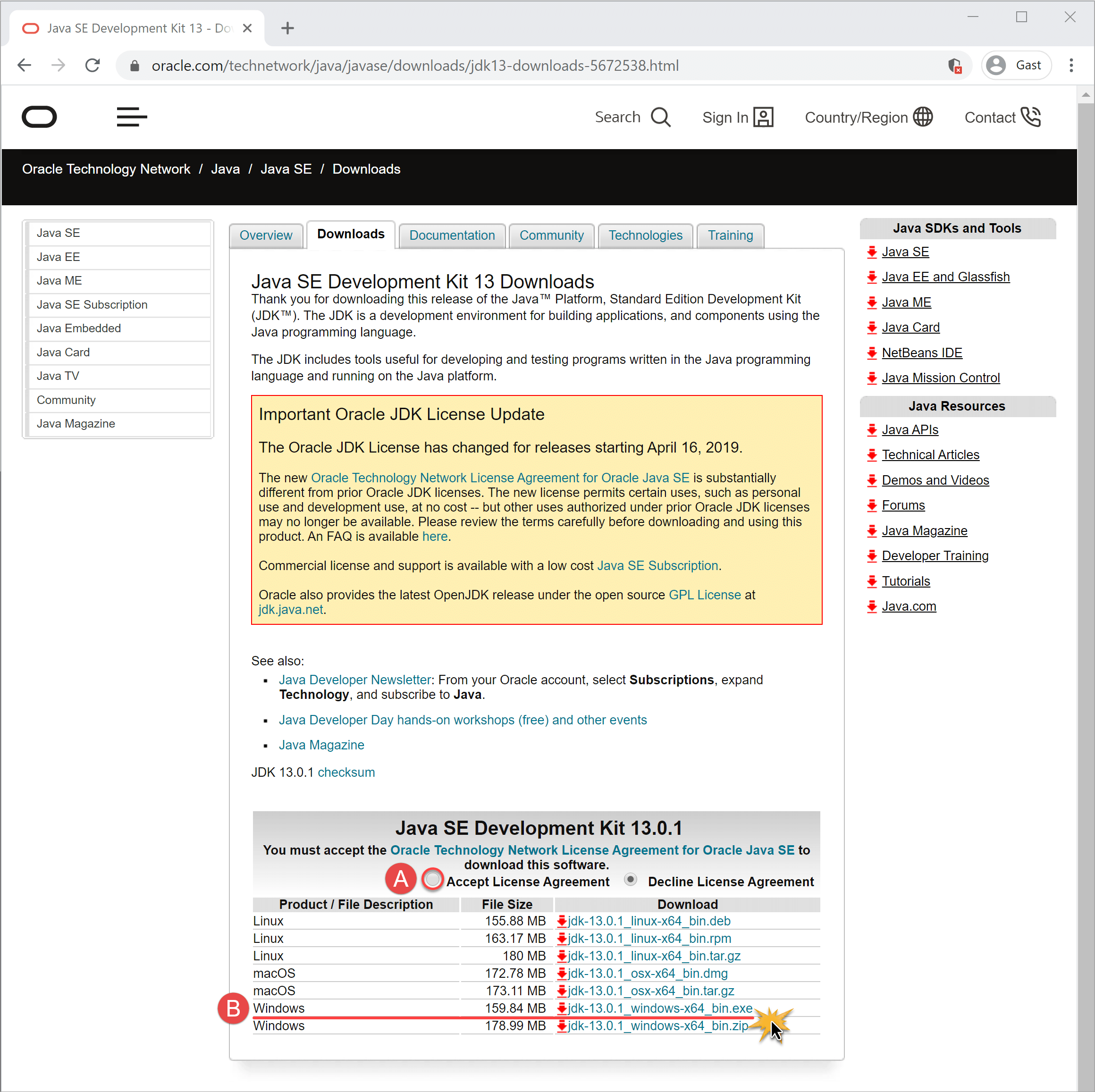The image size is (1095, 1092).
Task: Click the browser address bar URL
Action: 415,66
